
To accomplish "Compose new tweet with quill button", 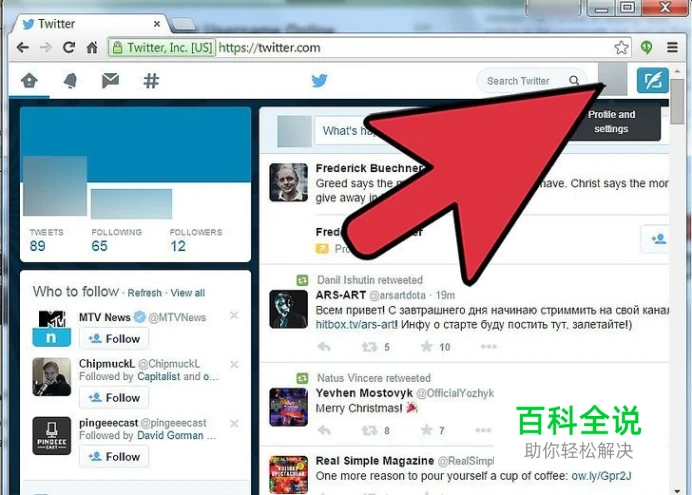I will (653, 81).
